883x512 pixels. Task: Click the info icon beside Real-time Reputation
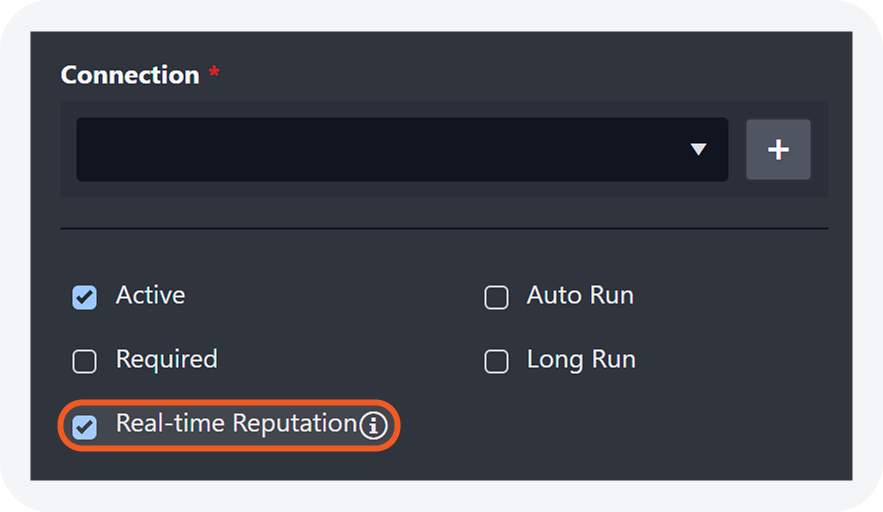[373, 426]
